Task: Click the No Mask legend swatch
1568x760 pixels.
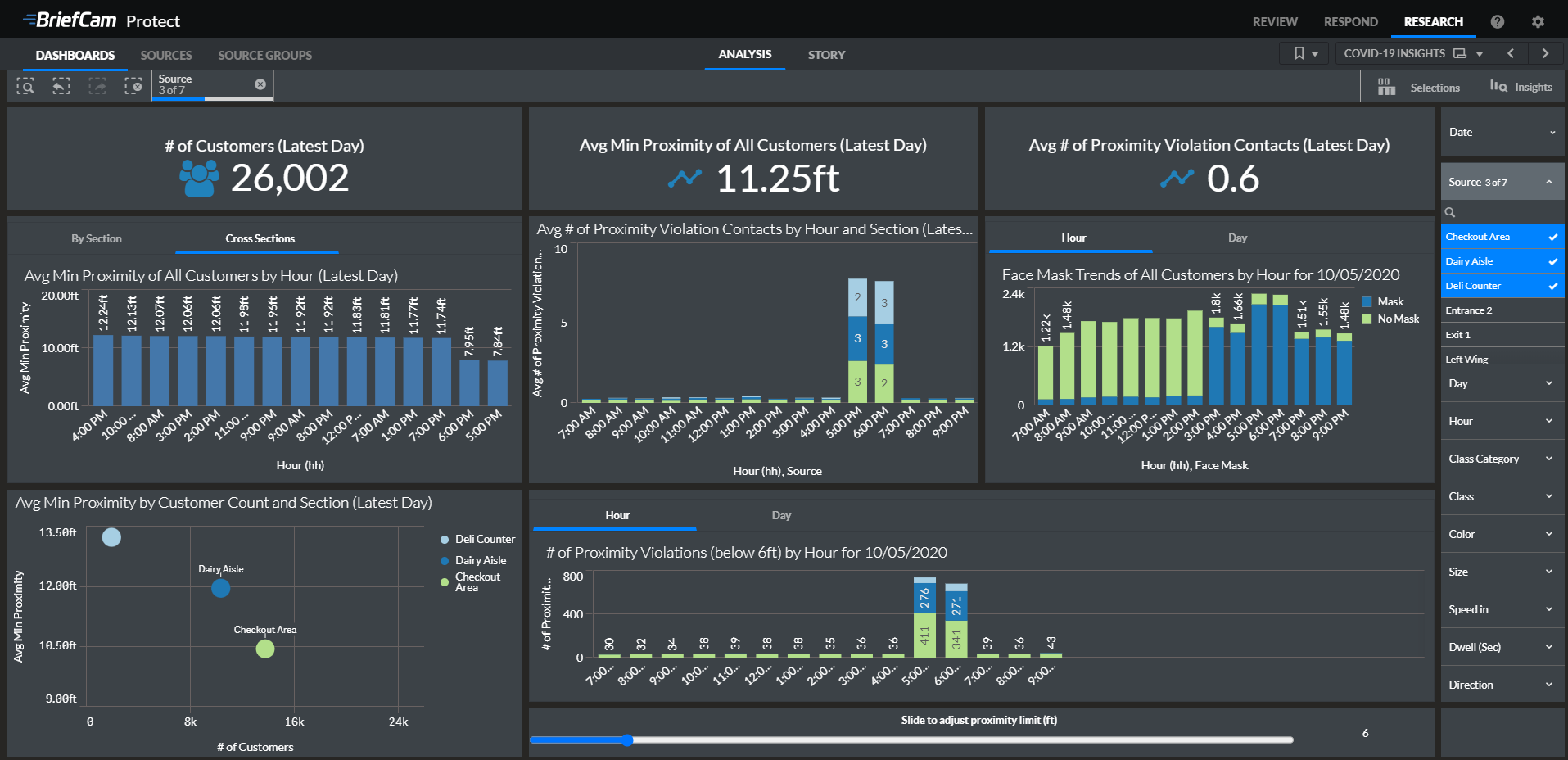Action: 1367,319
